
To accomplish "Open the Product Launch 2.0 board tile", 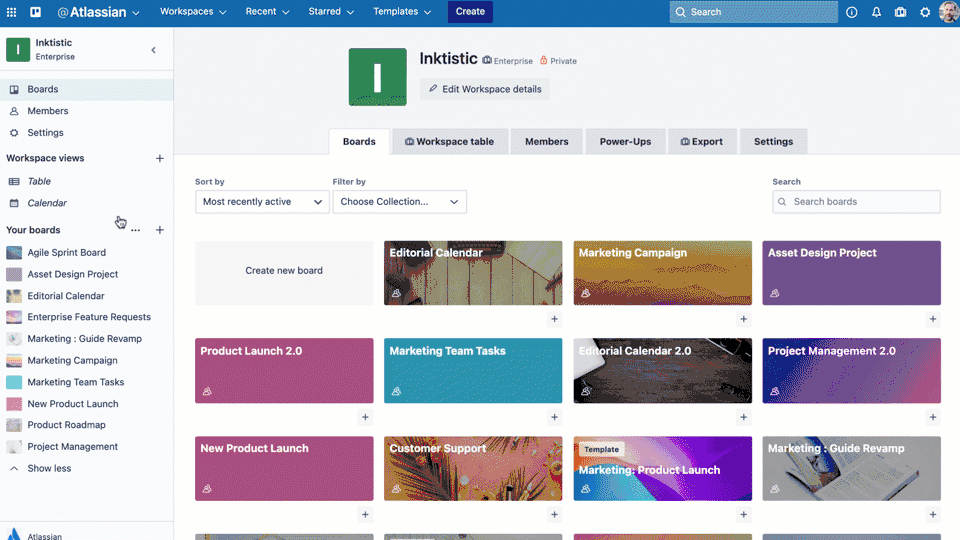I will point(284,371).
